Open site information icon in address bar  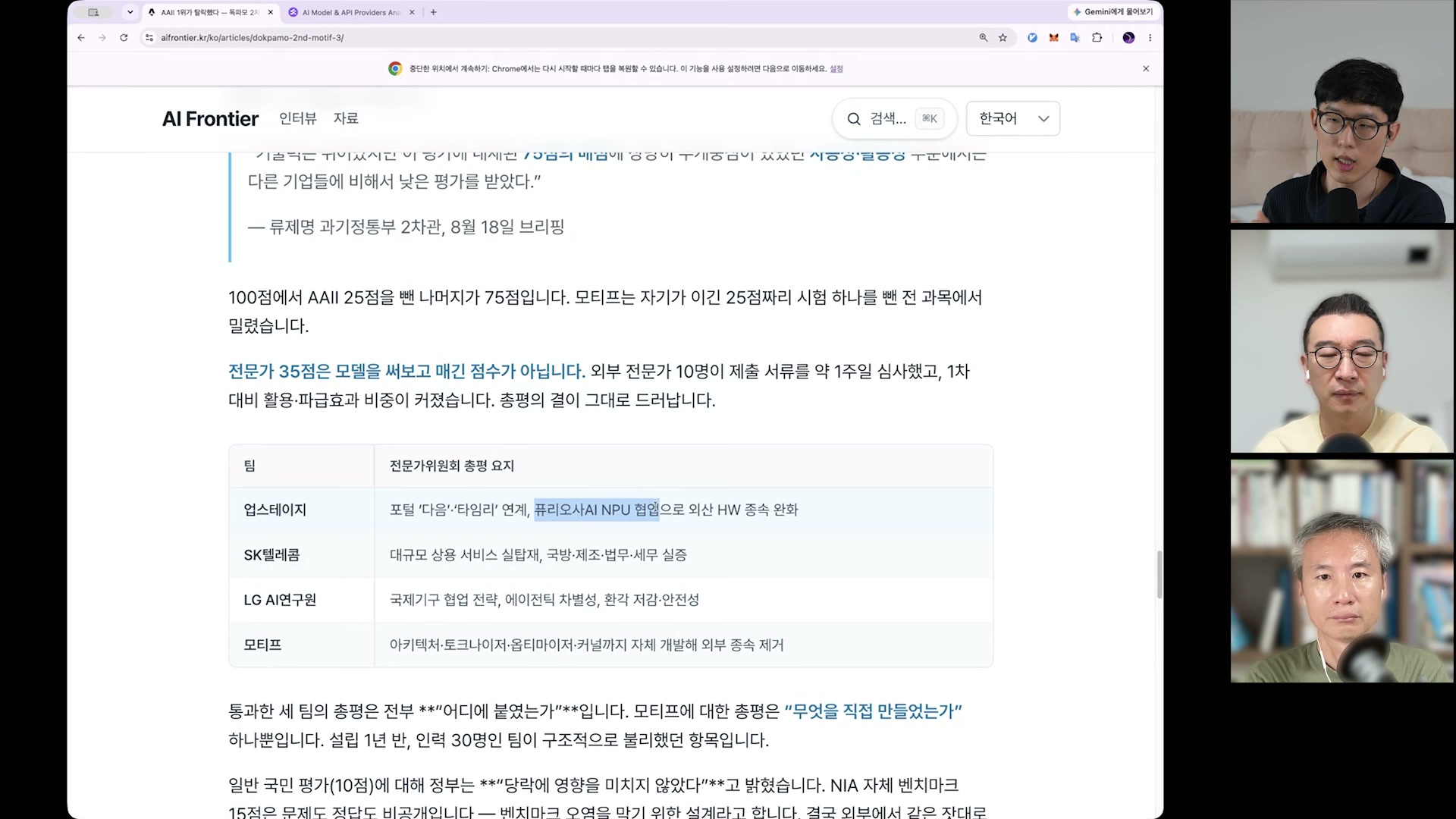click(149, 38)
